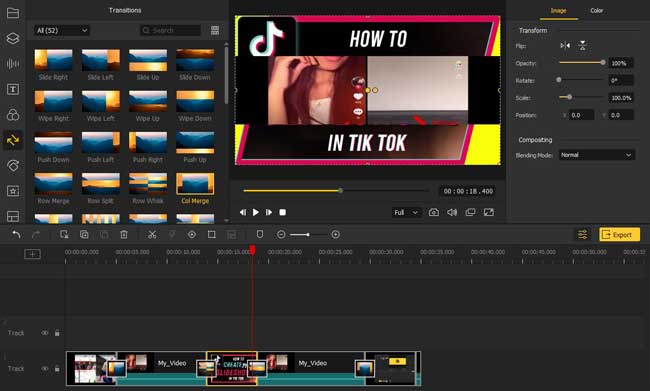
Task: Adjust the Scale slider handle
Action: point(570,97)
